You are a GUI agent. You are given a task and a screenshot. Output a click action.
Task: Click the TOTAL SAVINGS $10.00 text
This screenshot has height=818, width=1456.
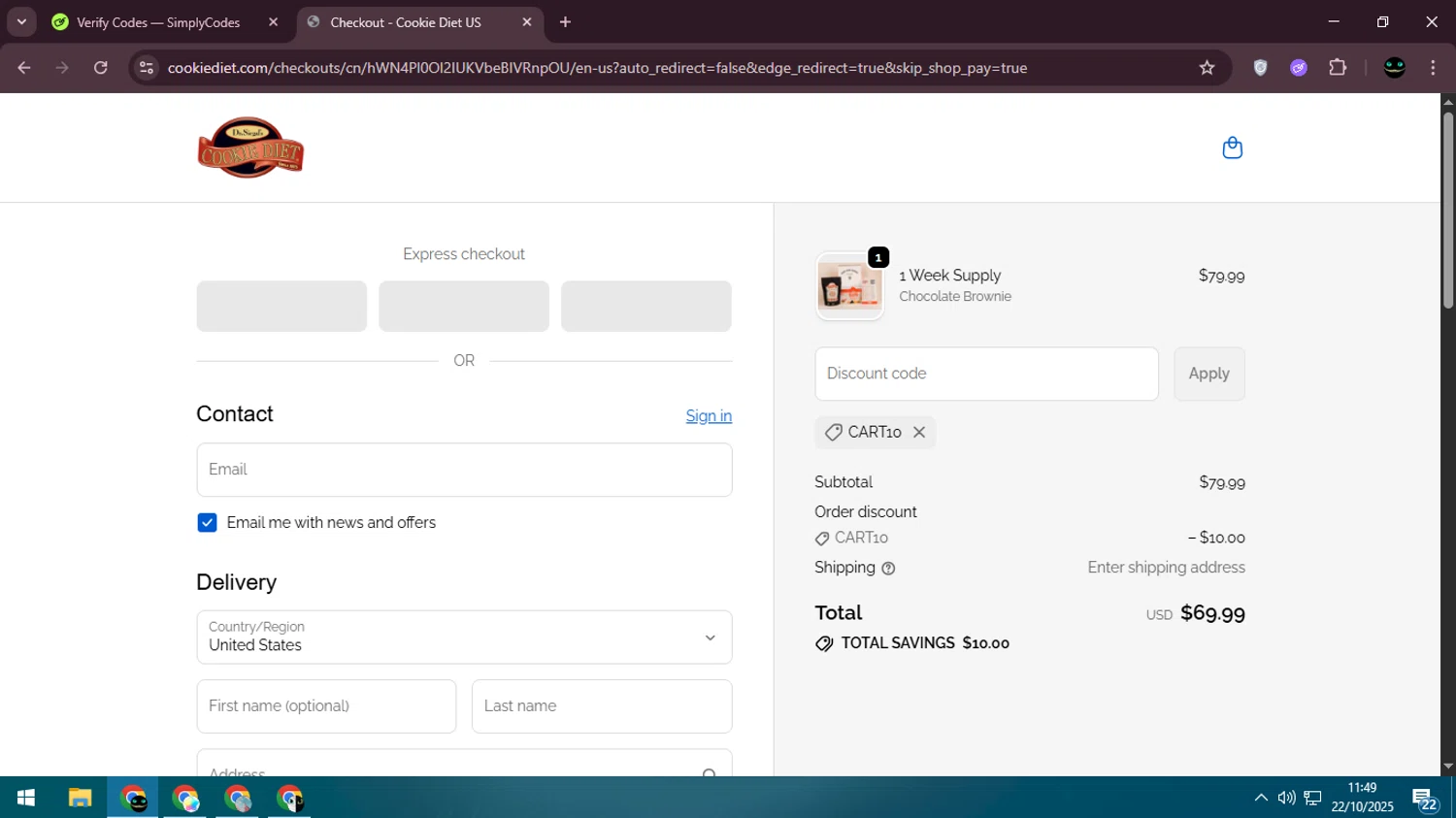(925, 643)
